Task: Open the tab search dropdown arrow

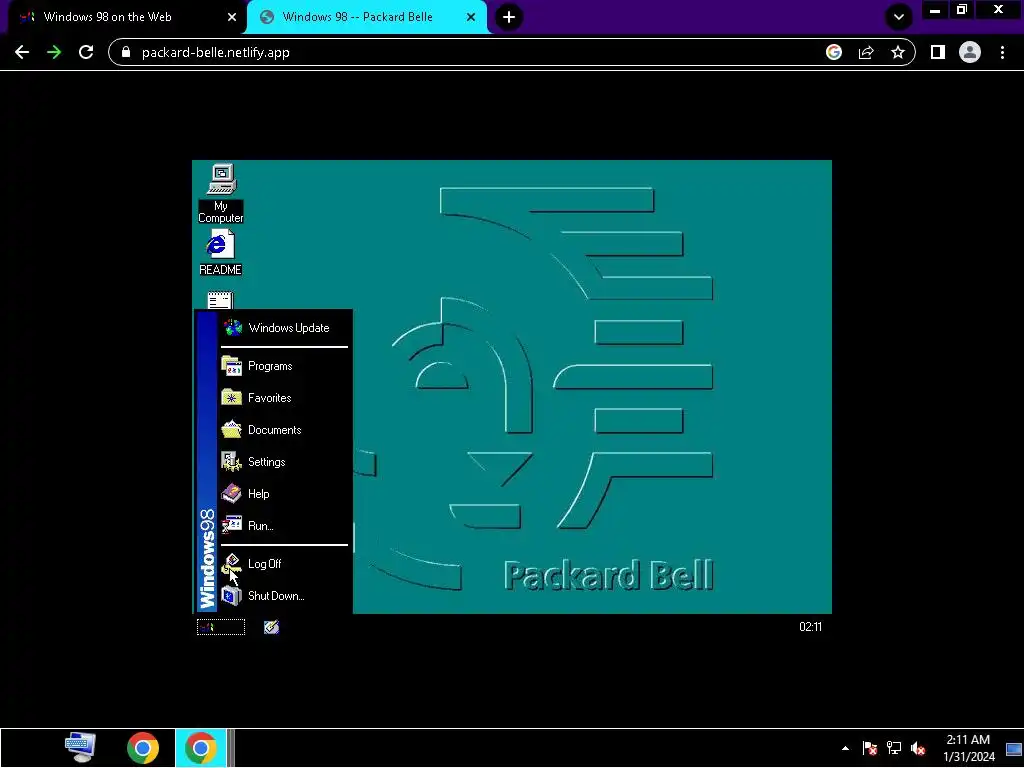Action: pos(899,17)
